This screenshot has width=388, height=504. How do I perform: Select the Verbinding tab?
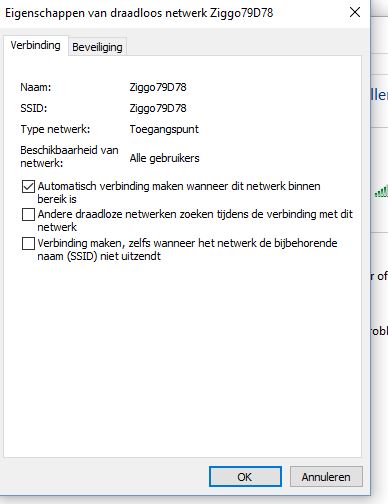(35, 45)
